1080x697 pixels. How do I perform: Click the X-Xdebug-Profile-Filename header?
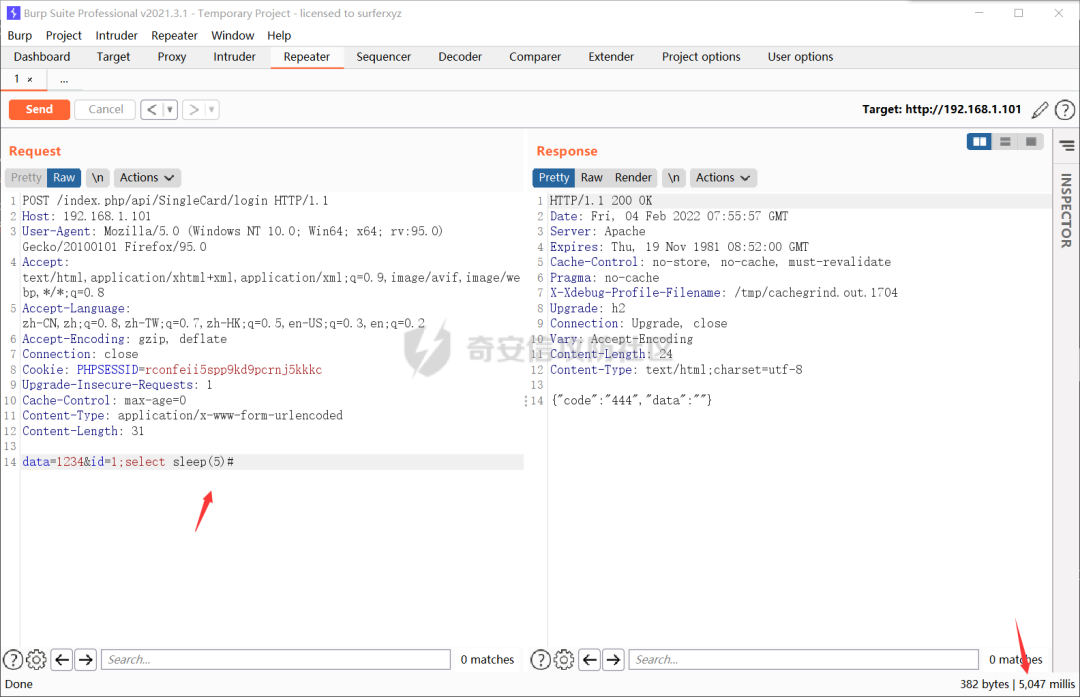(x=724, y=293)
